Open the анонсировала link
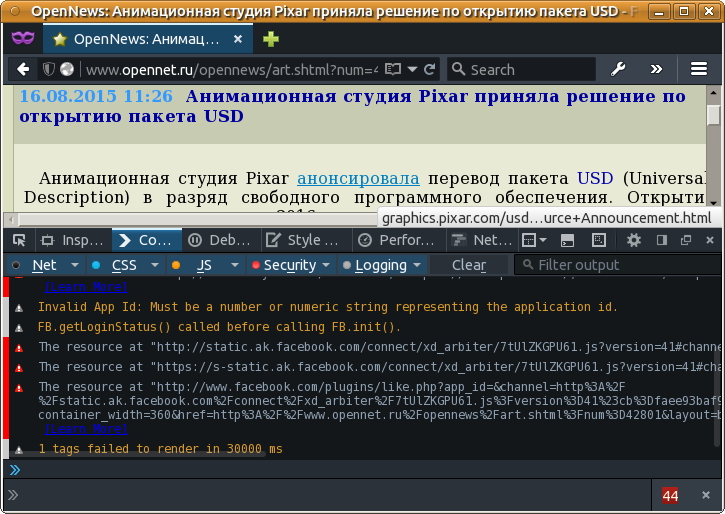Image resolution: width=725 pixels, height=514 pixels. tap(358, 178)
